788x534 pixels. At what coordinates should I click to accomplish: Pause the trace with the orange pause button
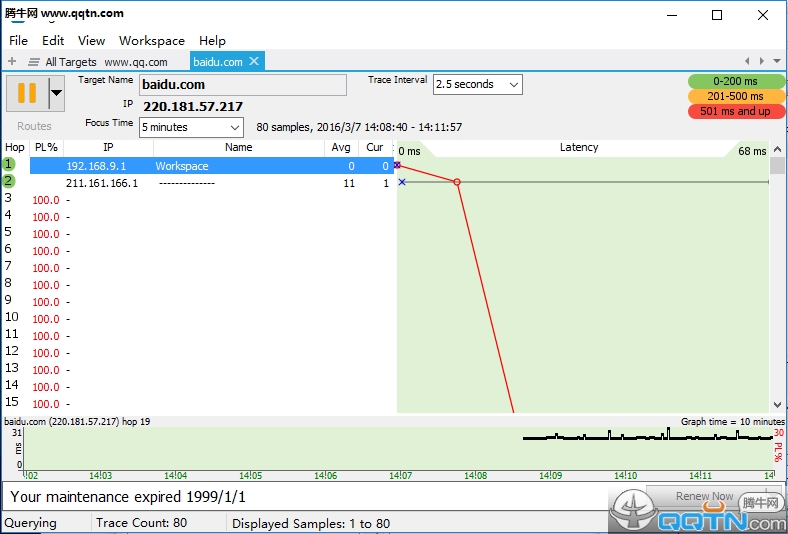[x=27, y=93]
